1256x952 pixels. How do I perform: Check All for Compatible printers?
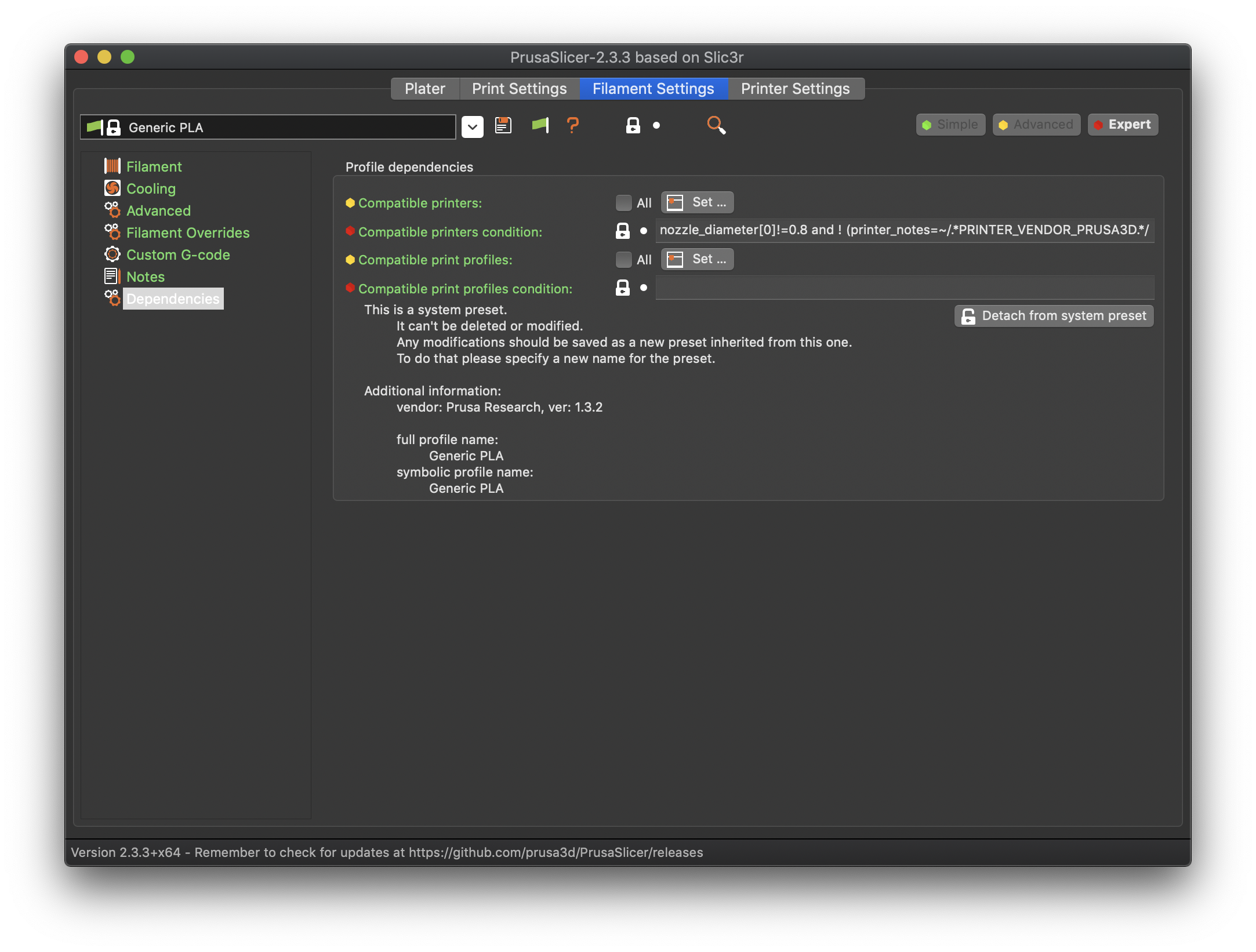click(623, 203)
